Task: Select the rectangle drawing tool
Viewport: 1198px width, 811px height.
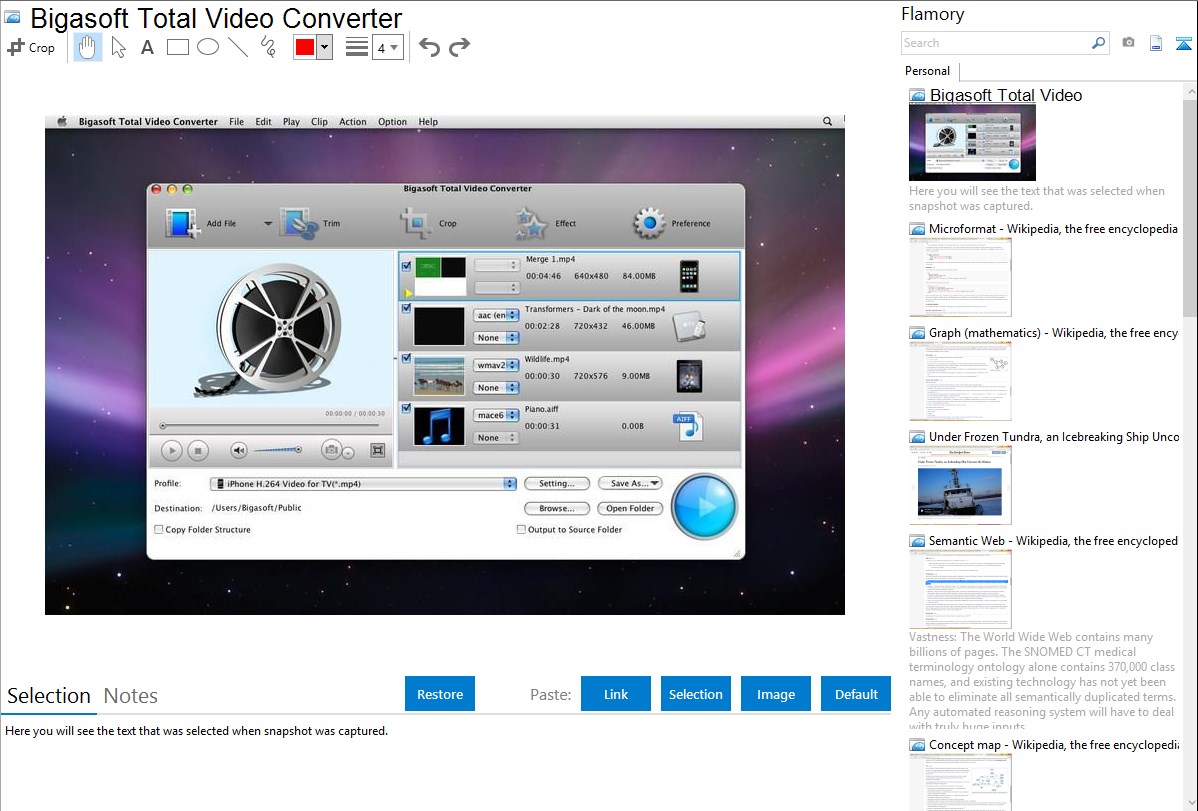Action: (177, 47)
